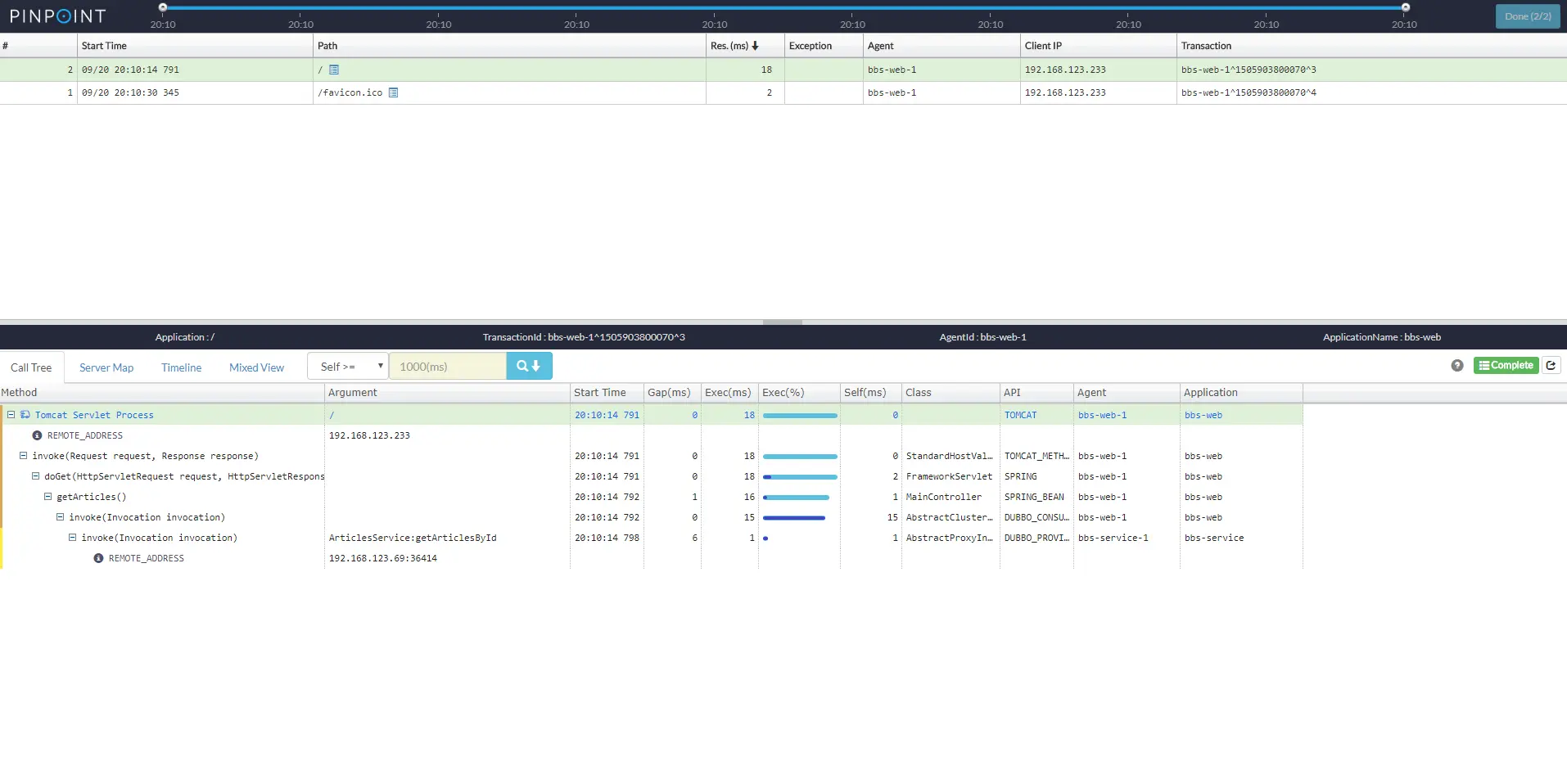Image resolution: width=1567 pixels, height=784 pixels.
Task: Click the right handle of the time range slider
Action: tap(1406, 7)
